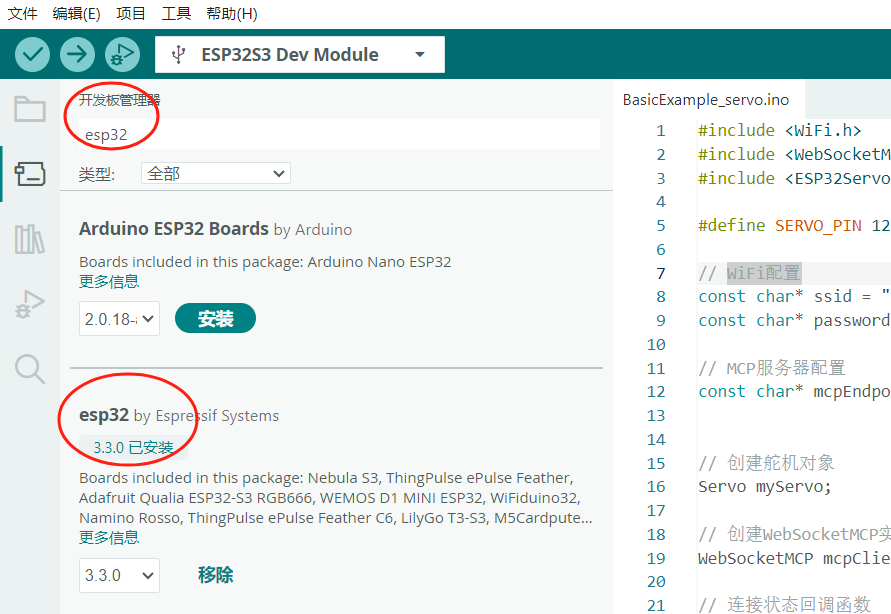Open the 项目 menu
Image resolution: width=891 pixels, height=614 pixels.
click(x=131, y=14)
